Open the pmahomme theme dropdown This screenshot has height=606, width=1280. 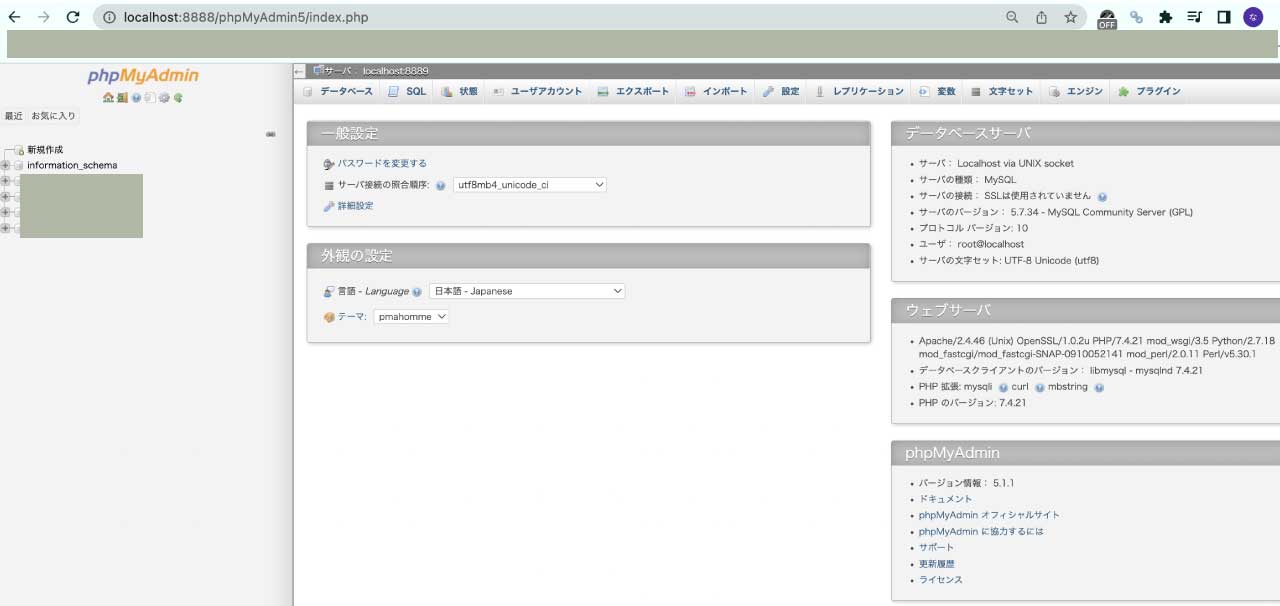click(412, 317)
